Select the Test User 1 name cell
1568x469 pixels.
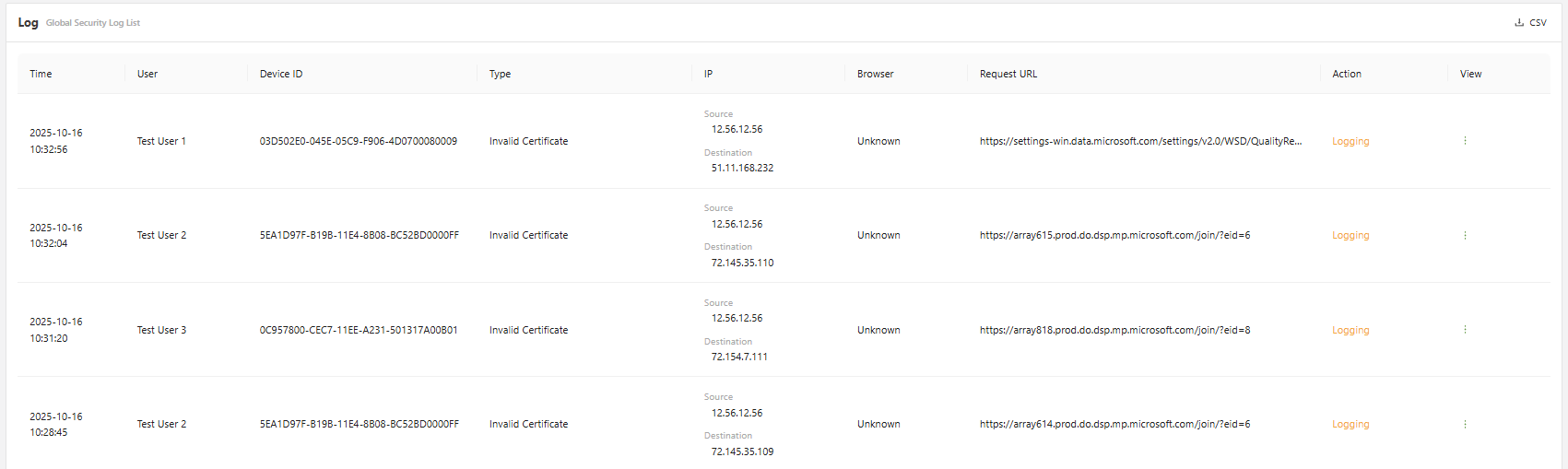(x=161, y=141)
